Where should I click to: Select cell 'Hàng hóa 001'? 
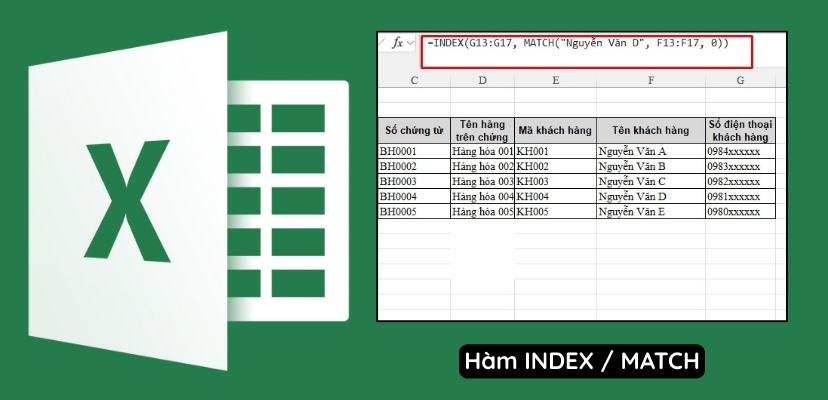[x=483, y=151]
